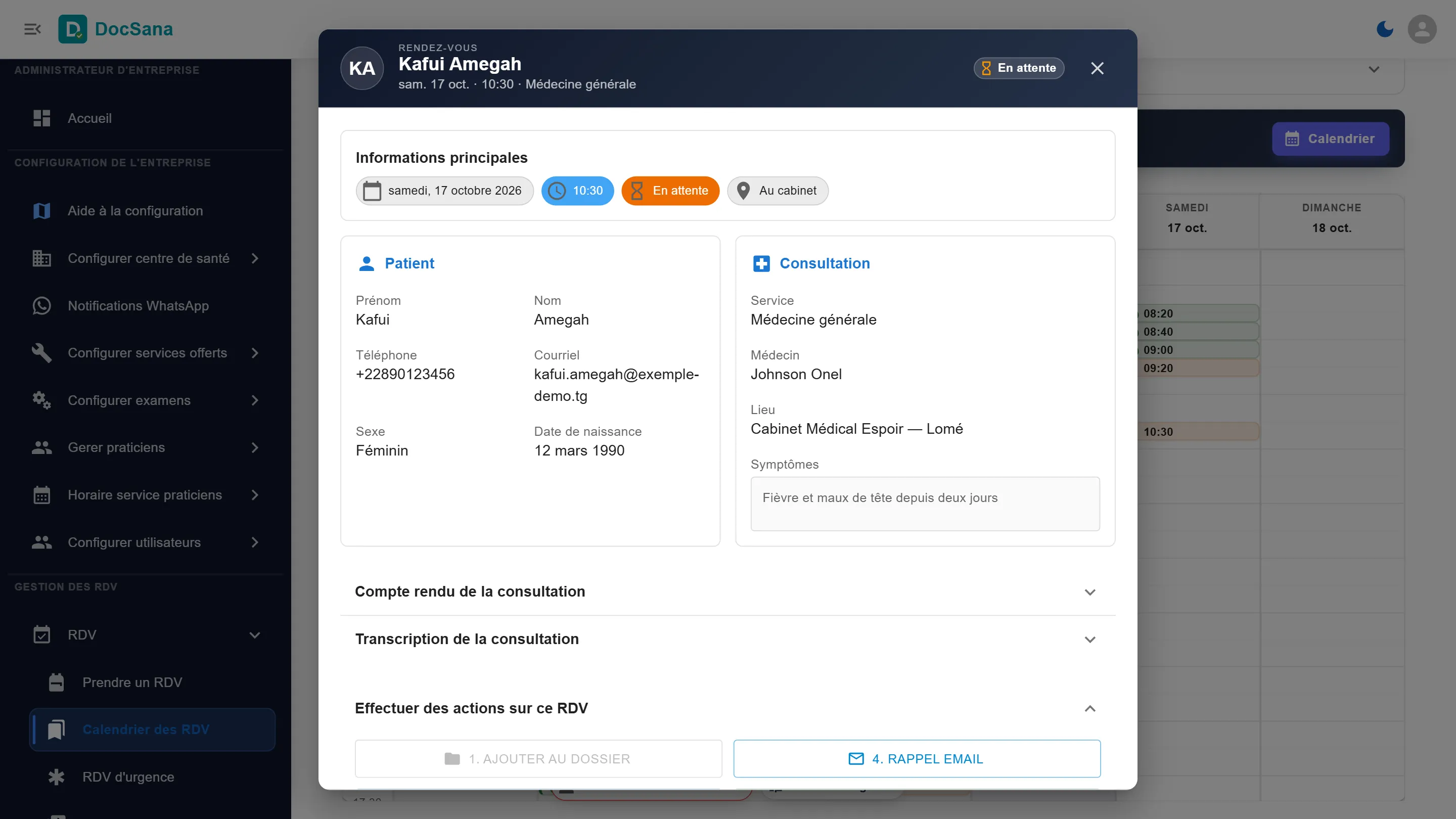Viewport: 1456px width, 819px height.
Task: Click the 10:30 time chip
Action: [577, 191]
